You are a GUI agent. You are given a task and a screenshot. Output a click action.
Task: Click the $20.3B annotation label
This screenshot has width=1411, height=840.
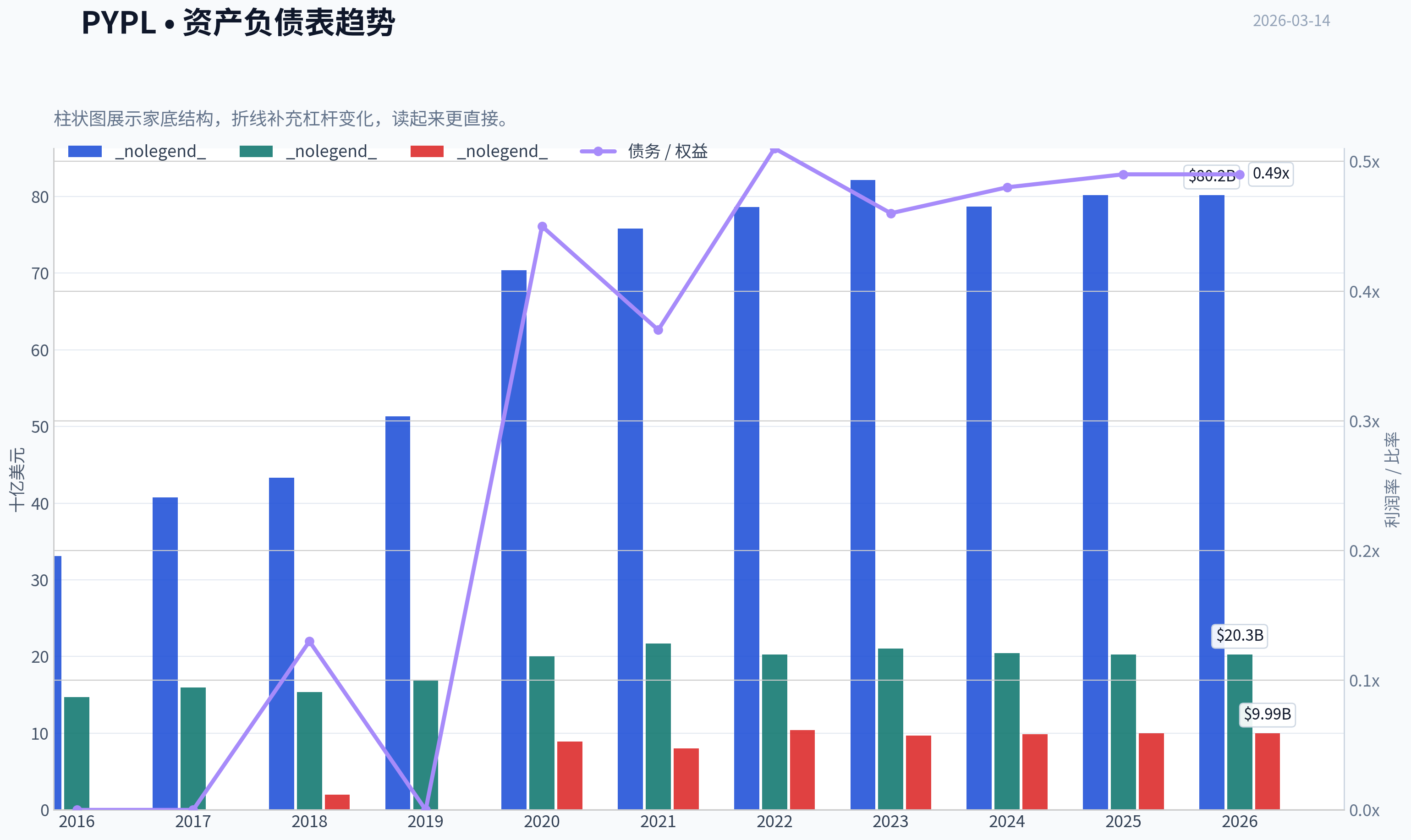click(x=1240, y=635)
